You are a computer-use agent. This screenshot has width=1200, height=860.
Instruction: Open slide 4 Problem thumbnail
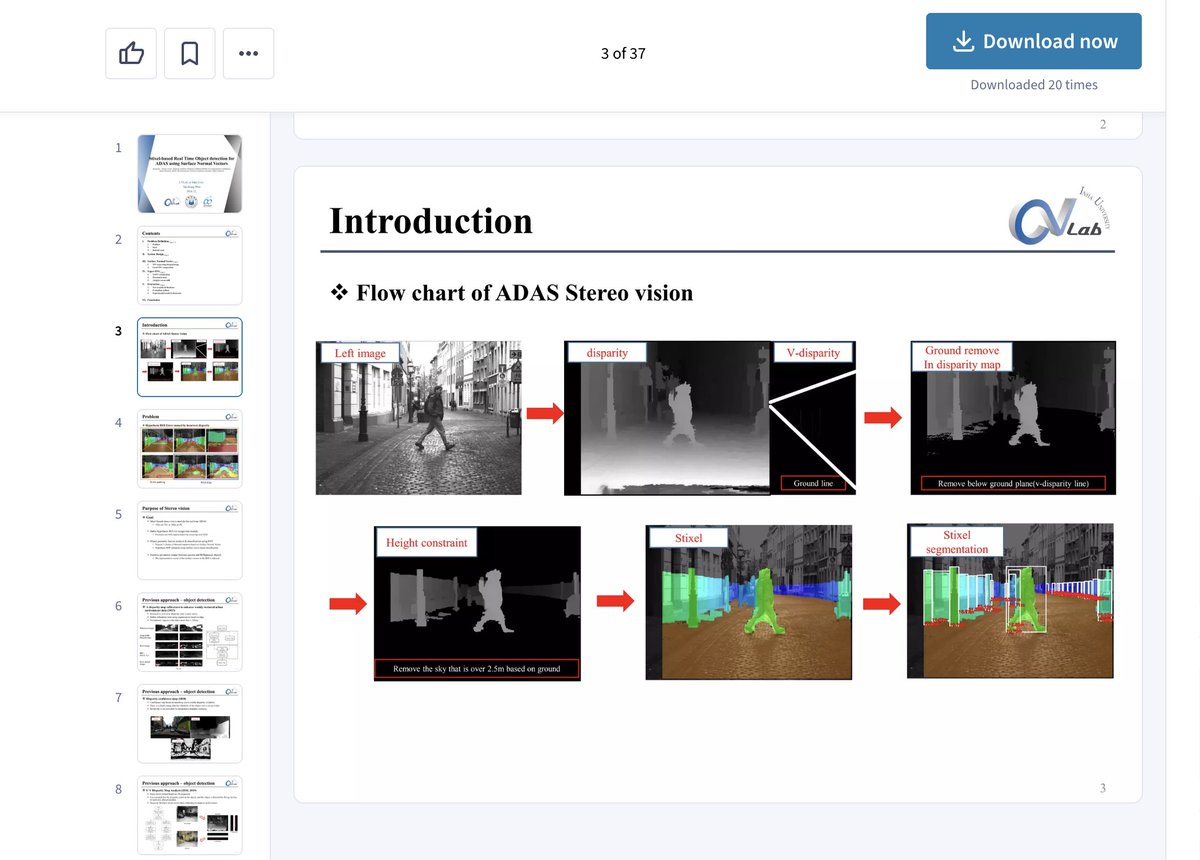click(190, 448)
